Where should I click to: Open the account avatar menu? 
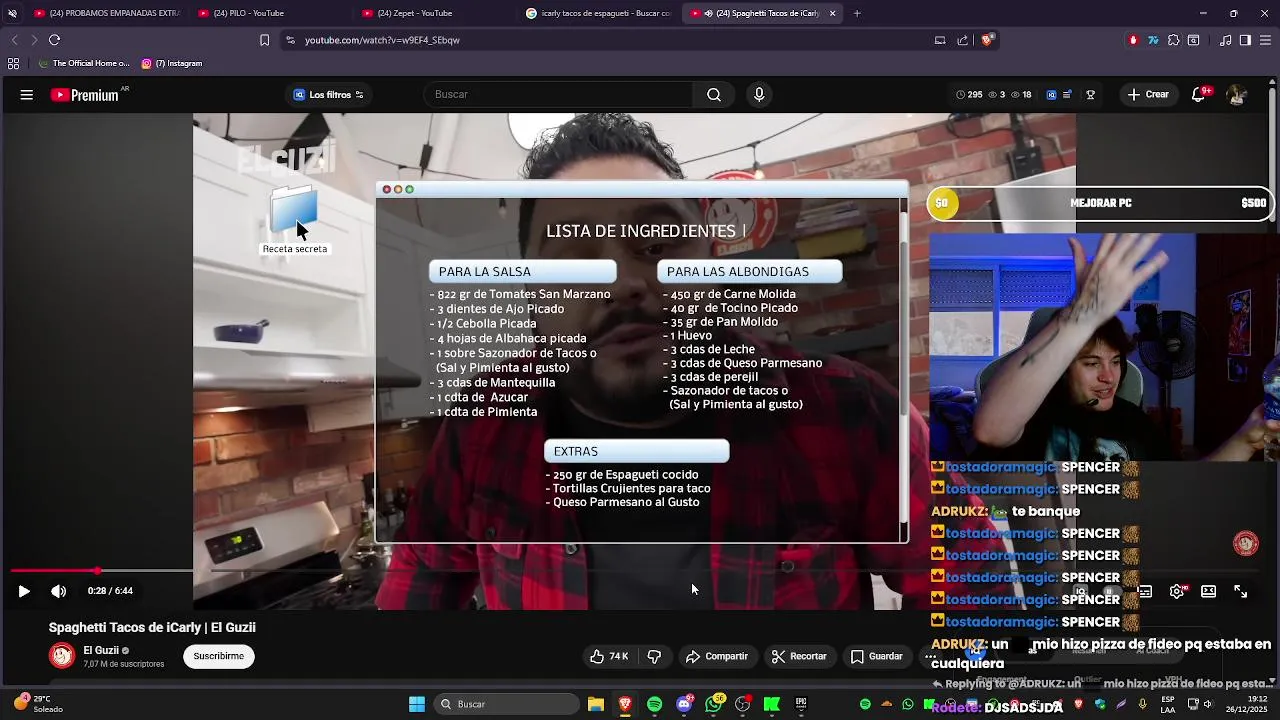(x=1237, y=94)
